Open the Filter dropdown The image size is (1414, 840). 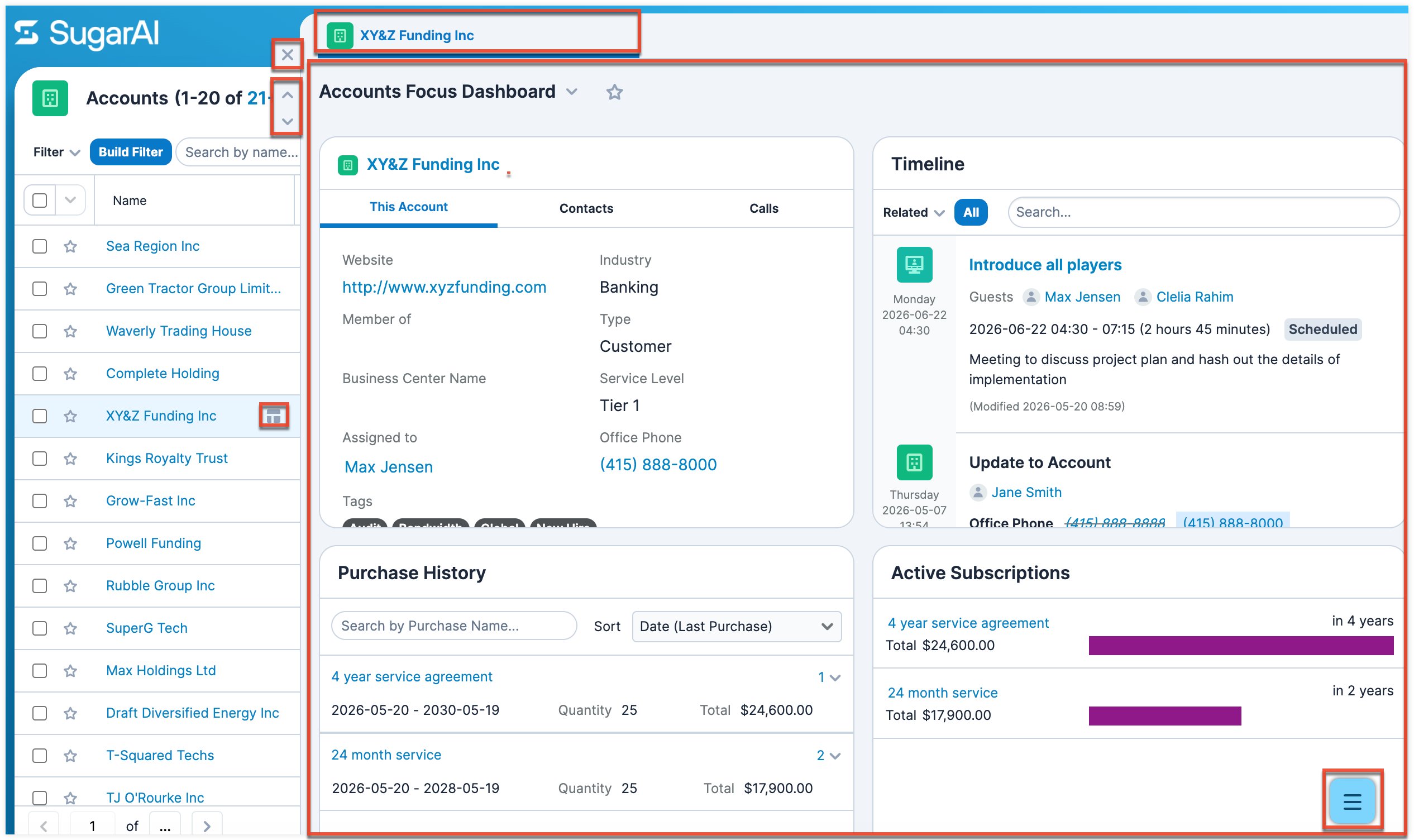(x=56, y=152)
